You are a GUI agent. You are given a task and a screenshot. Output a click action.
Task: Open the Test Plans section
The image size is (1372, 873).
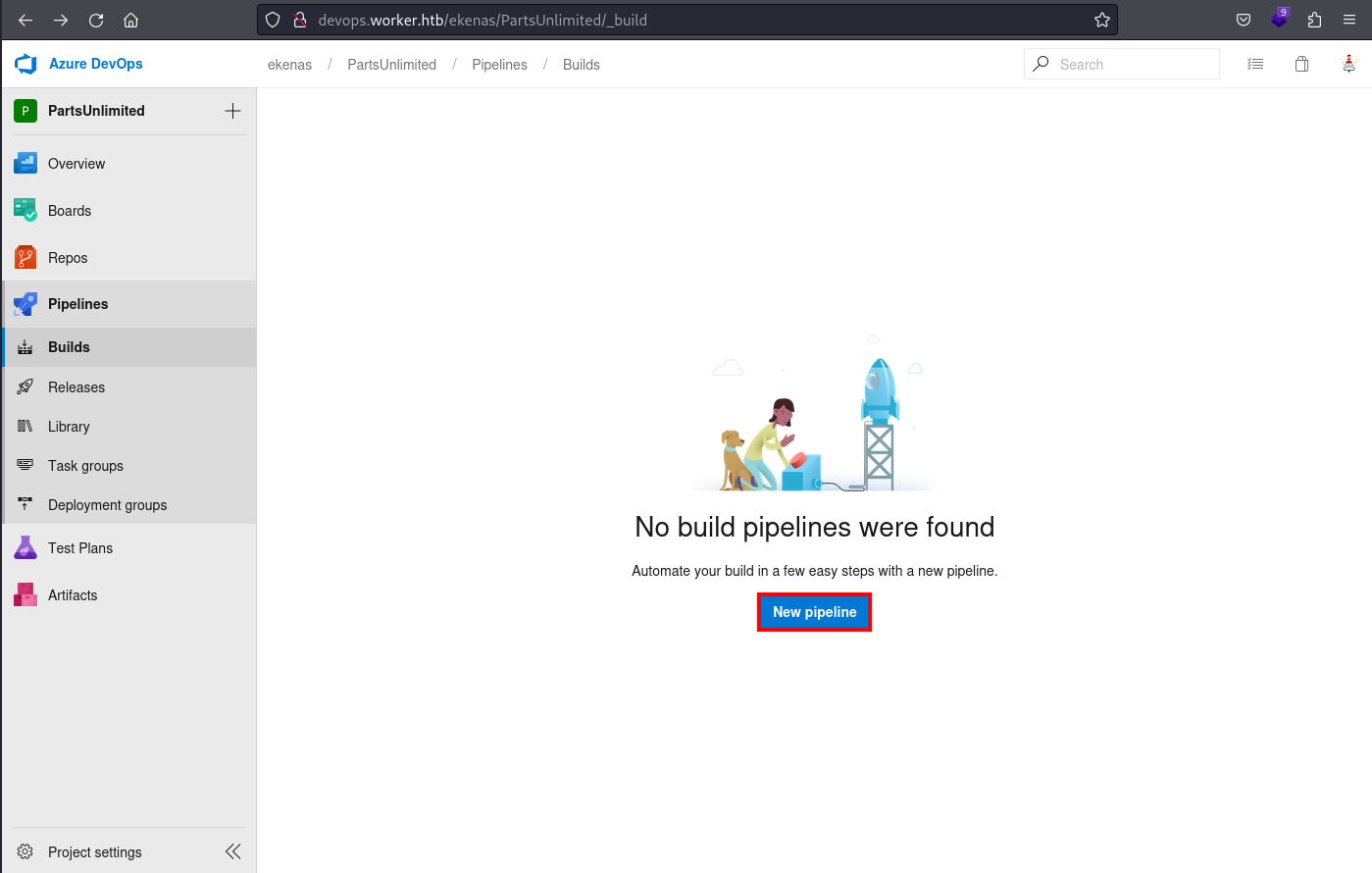coord(129,548)
